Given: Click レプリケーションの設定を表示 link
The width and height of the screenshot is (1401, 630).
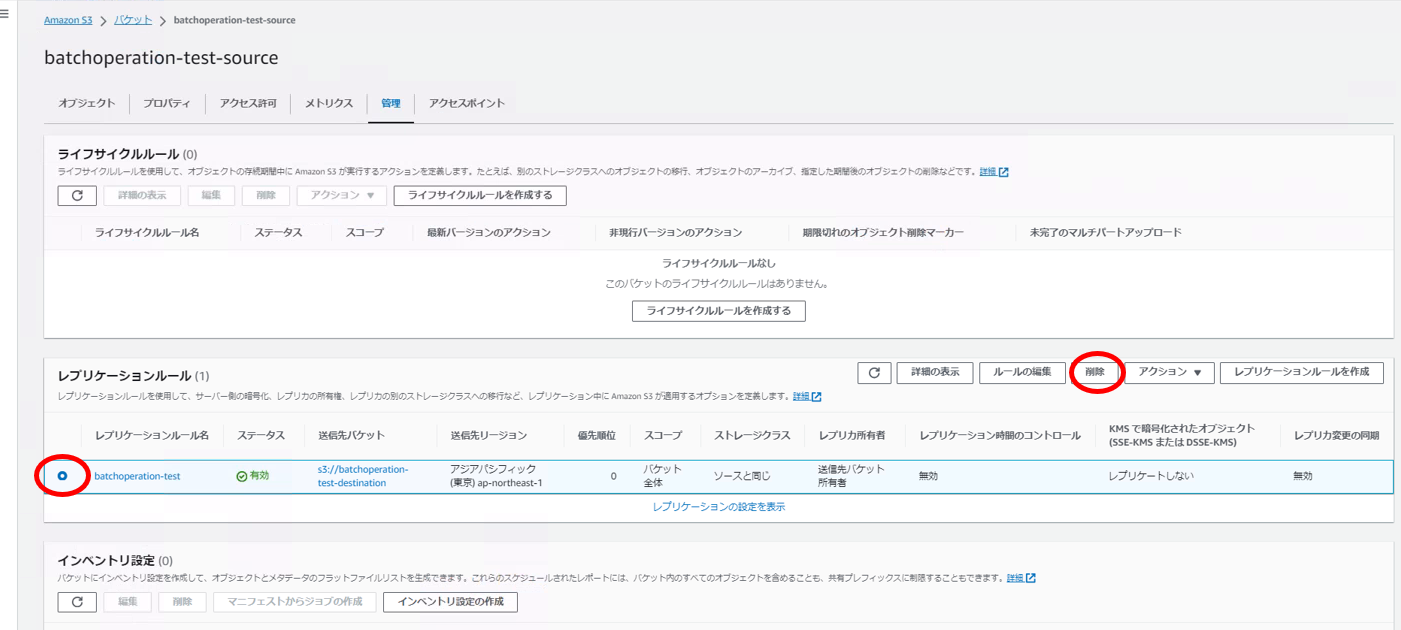Looking at the screenshot, I should click(718, 507).
